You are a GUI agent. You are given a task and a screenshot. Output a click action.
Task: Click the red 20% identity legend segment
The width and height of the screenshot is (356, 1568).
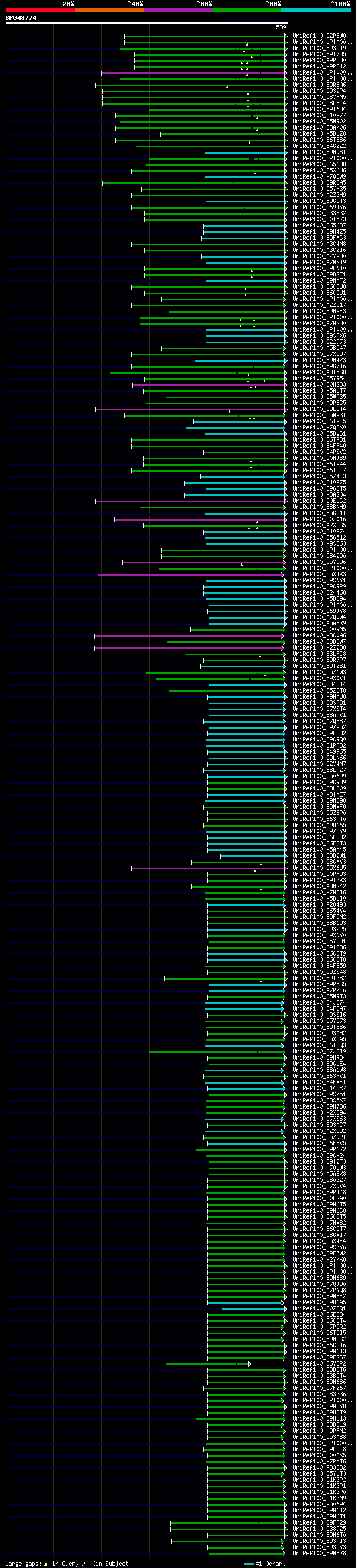point(39,10)
